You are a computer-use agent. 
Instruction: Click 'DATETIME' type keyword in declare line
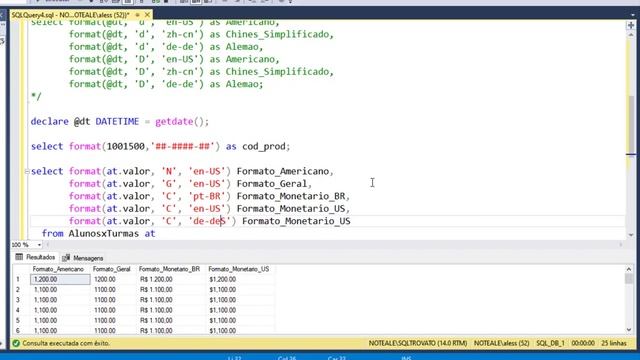pos(117,122)
